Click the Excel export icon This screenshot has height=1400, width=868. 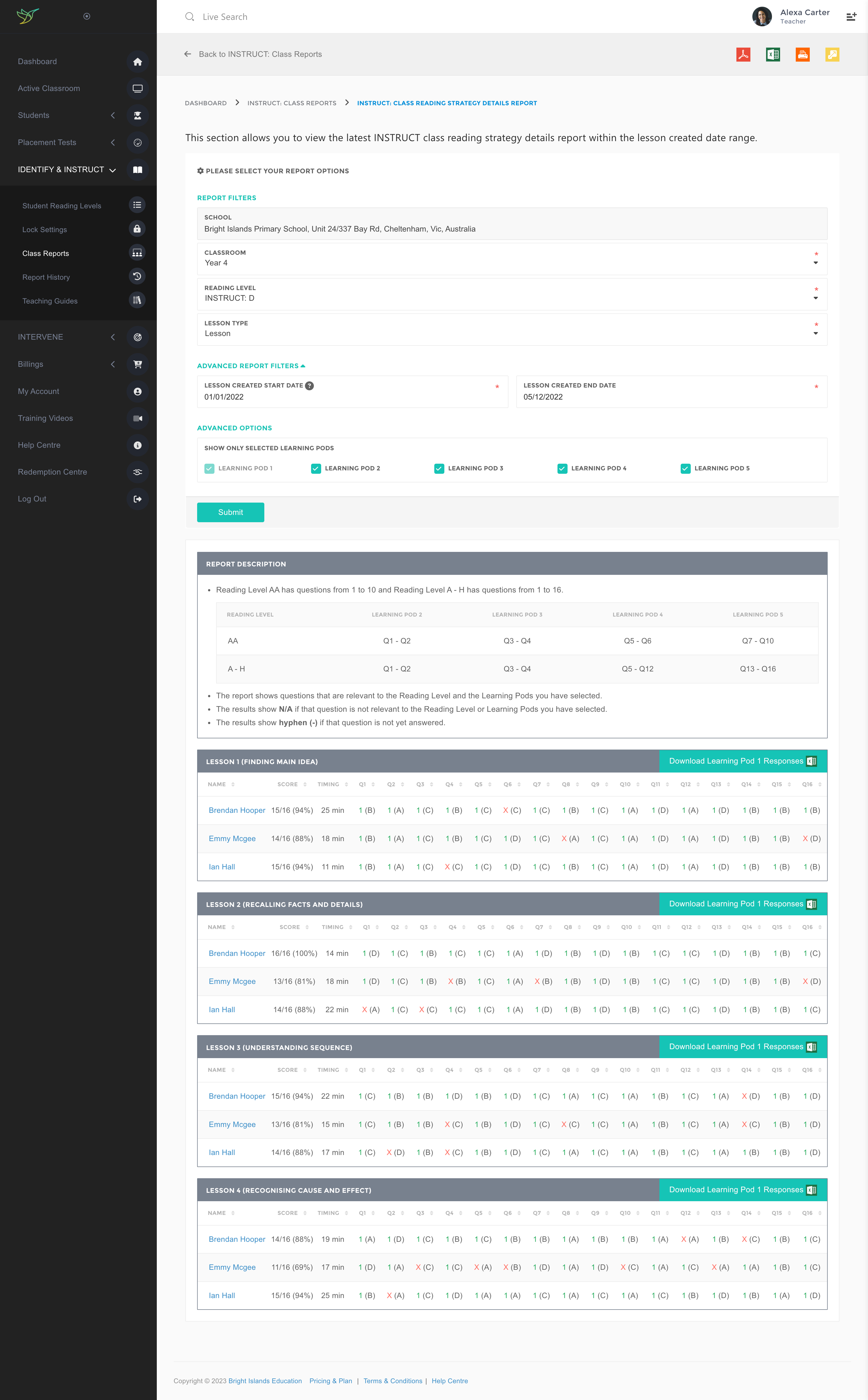[773, 55]
